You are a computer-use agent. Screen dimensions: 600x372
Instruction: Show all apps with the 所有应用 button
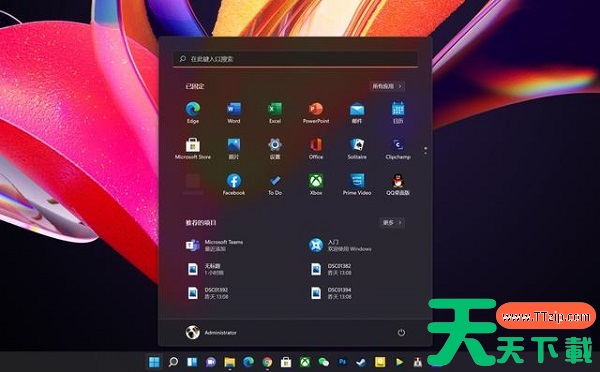pyautogui.click(x=387, y=86)
